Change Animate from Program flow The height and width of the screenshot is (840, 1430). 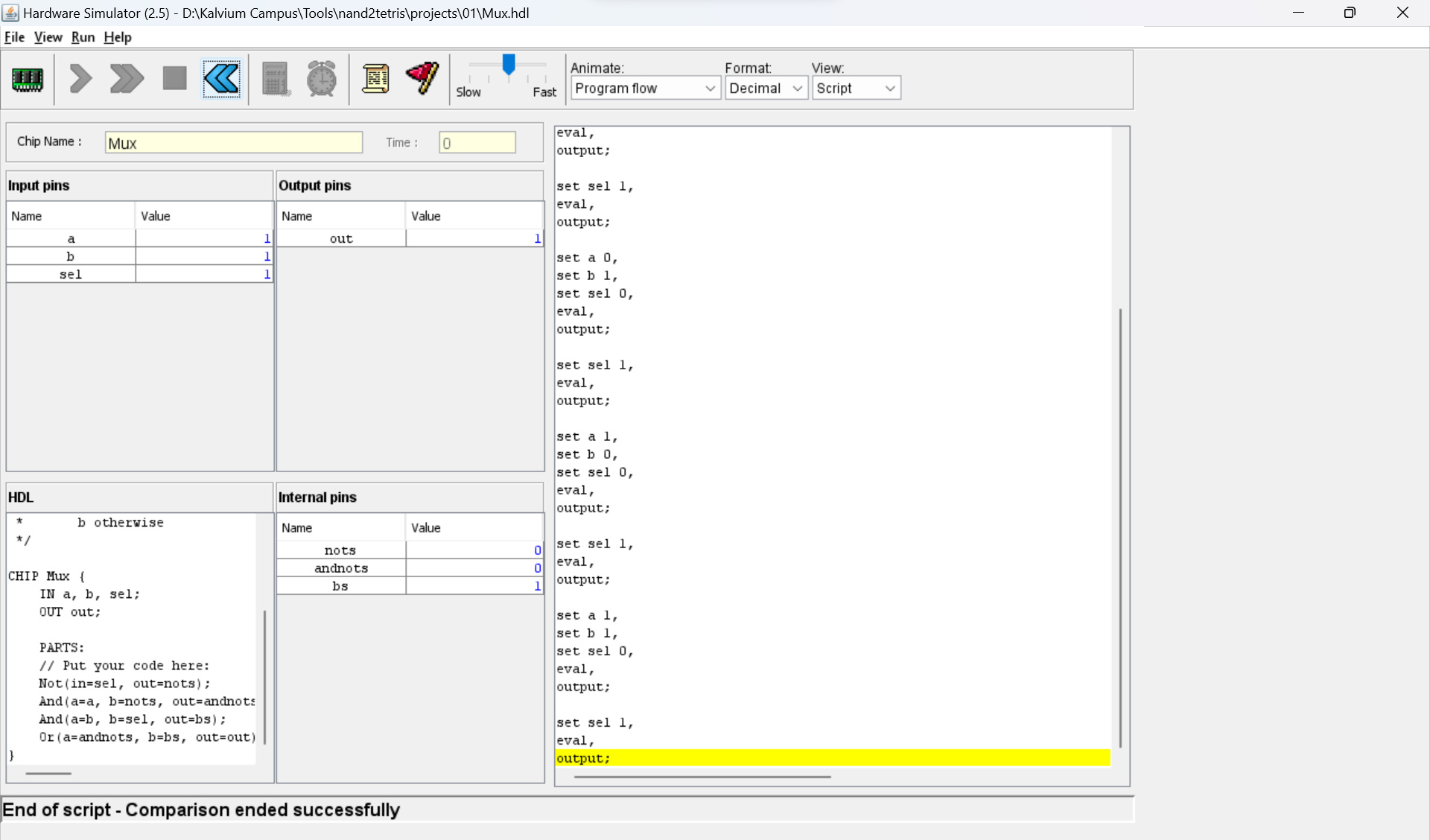click(x=644, y=88)
